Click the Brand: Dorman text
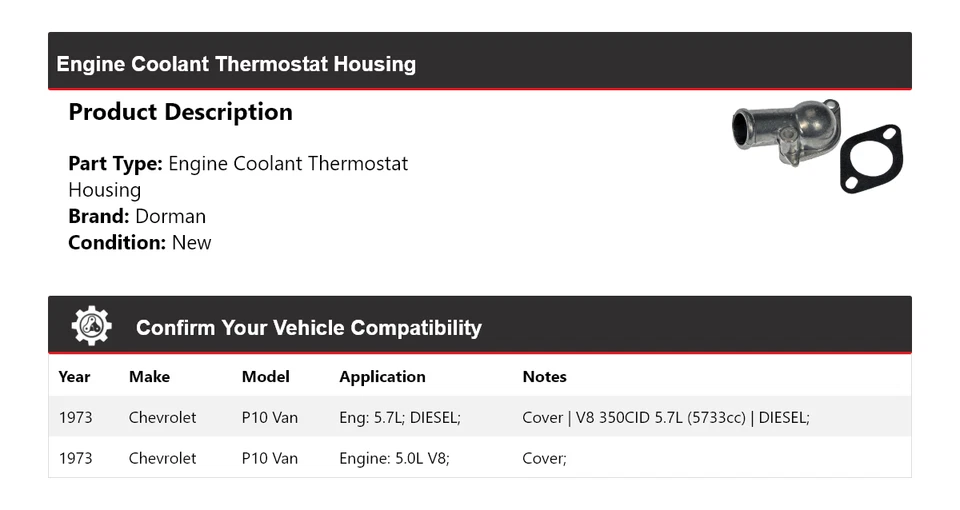 point(137,216)
